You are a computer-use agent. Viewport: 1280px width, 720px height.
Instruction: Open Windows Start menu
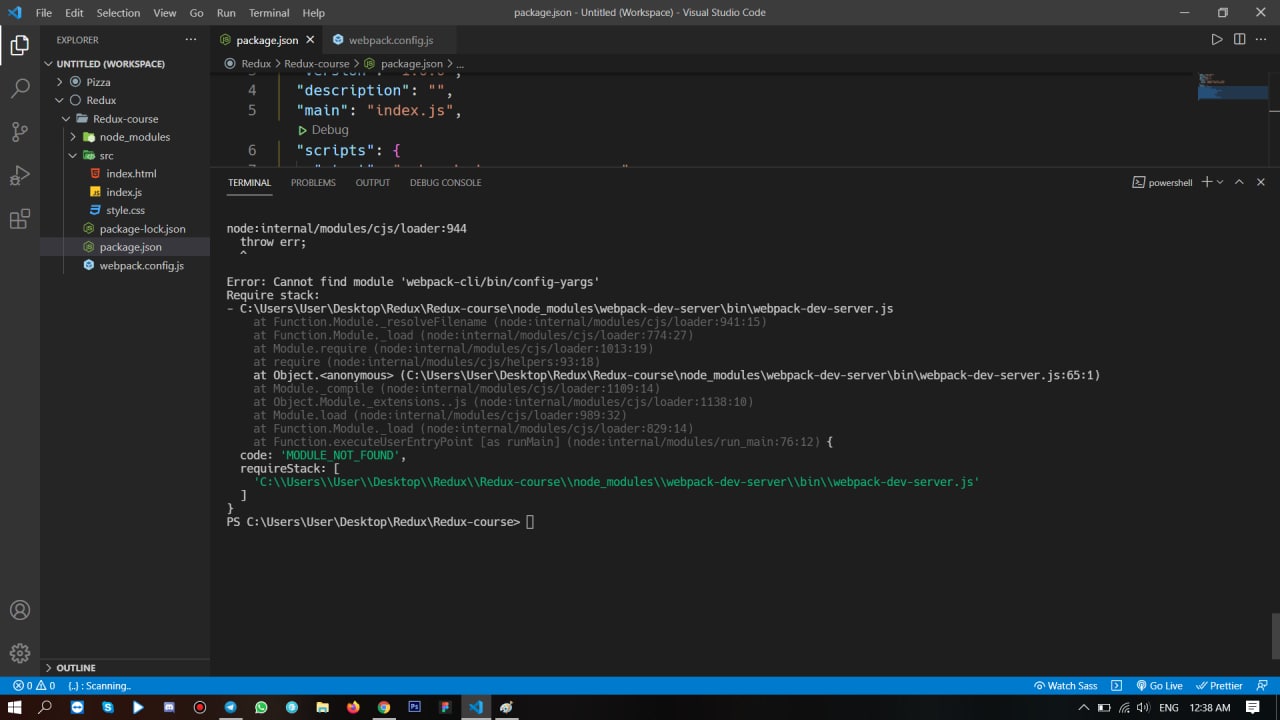(15, 707)
